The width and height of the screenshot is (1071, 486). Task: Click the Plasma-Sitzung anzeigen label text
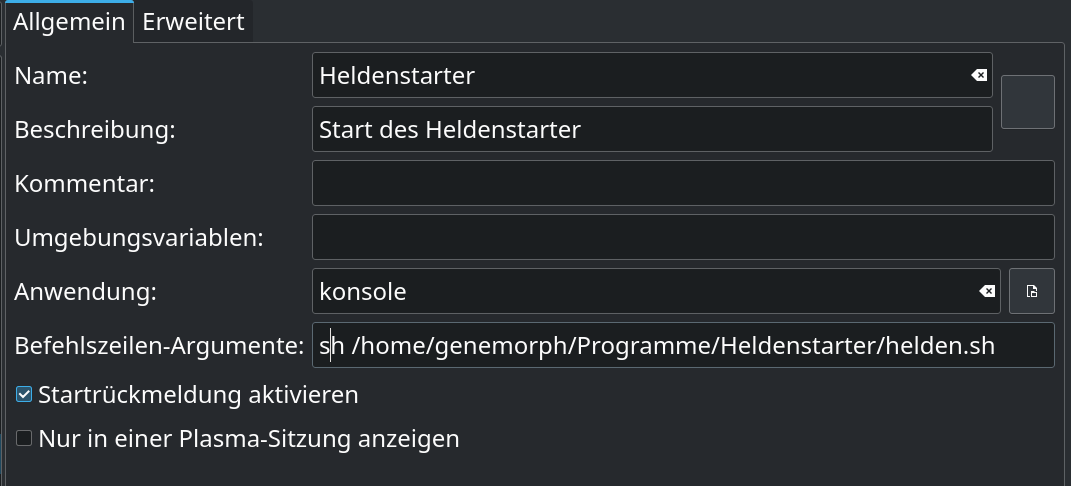pyautogui.click(x=248, y=438)
